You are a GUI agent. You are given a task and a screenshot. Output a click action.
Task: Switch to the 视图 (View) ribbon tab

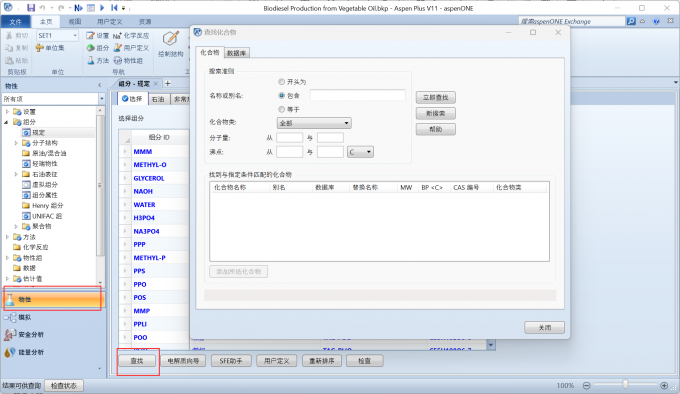pos(75,22)
